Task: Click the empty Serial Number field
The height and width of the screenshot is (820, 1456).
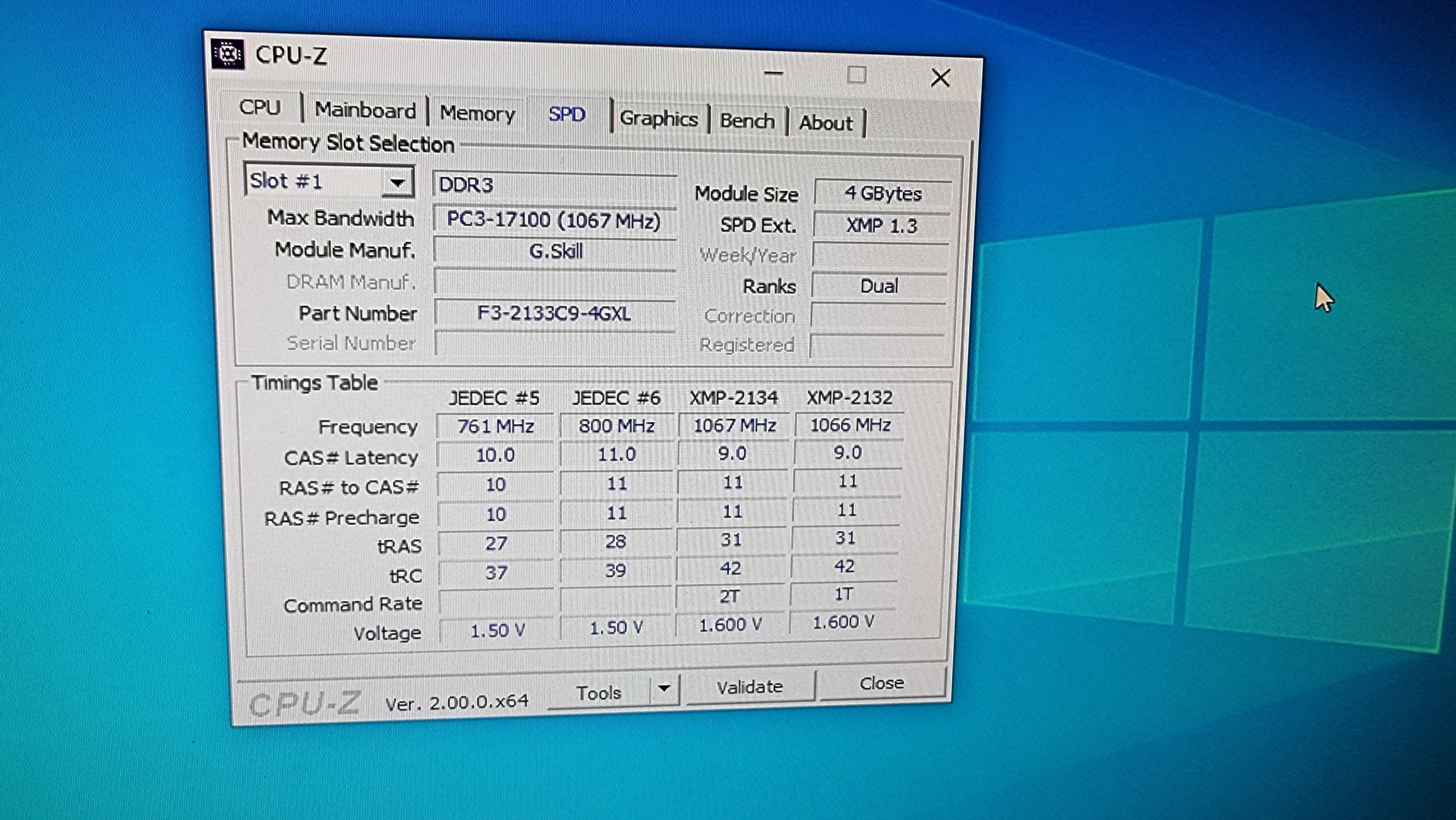Action: click(554, 343)
